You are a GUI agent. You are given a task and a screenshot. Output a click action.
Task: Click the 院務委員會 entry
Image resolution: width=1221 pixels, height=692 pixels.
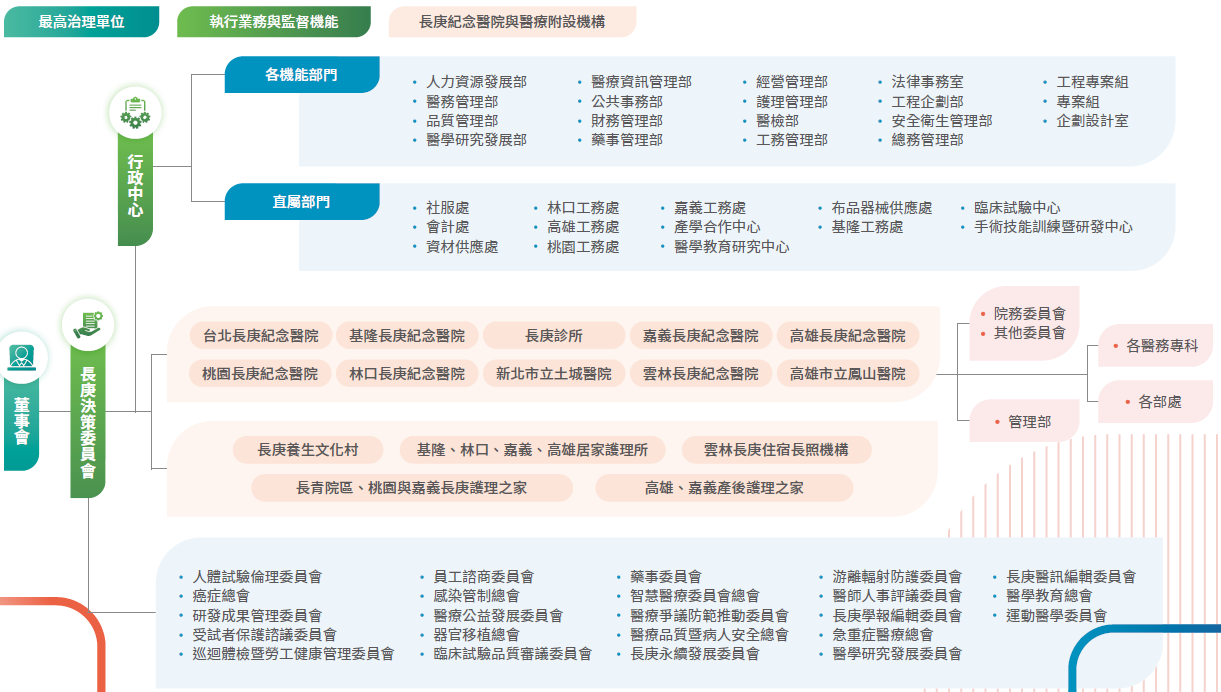tap(1030, 314)
